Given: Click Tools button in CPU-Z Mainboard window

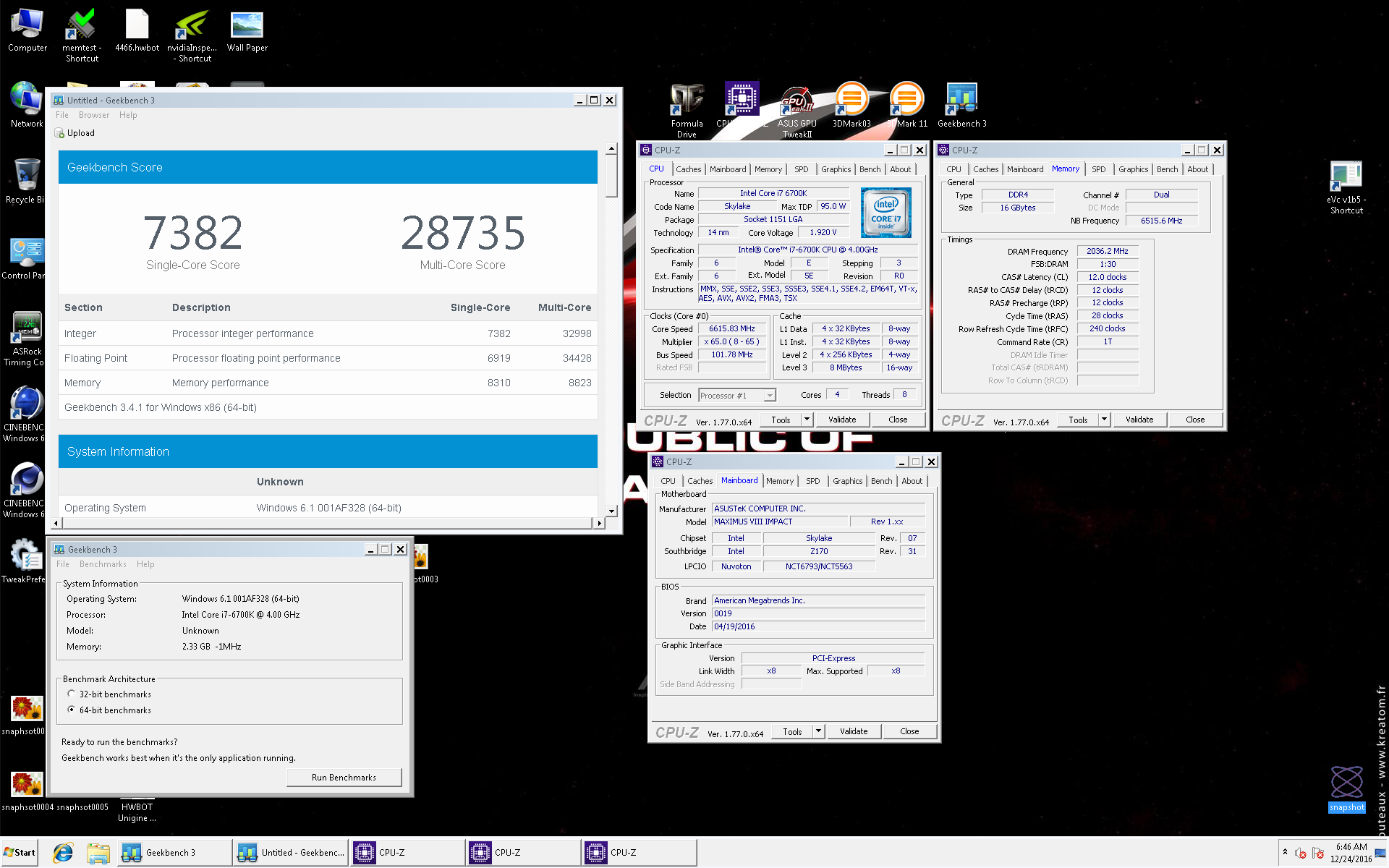Looking at the screenshot, I should click(x=792, y=731).
